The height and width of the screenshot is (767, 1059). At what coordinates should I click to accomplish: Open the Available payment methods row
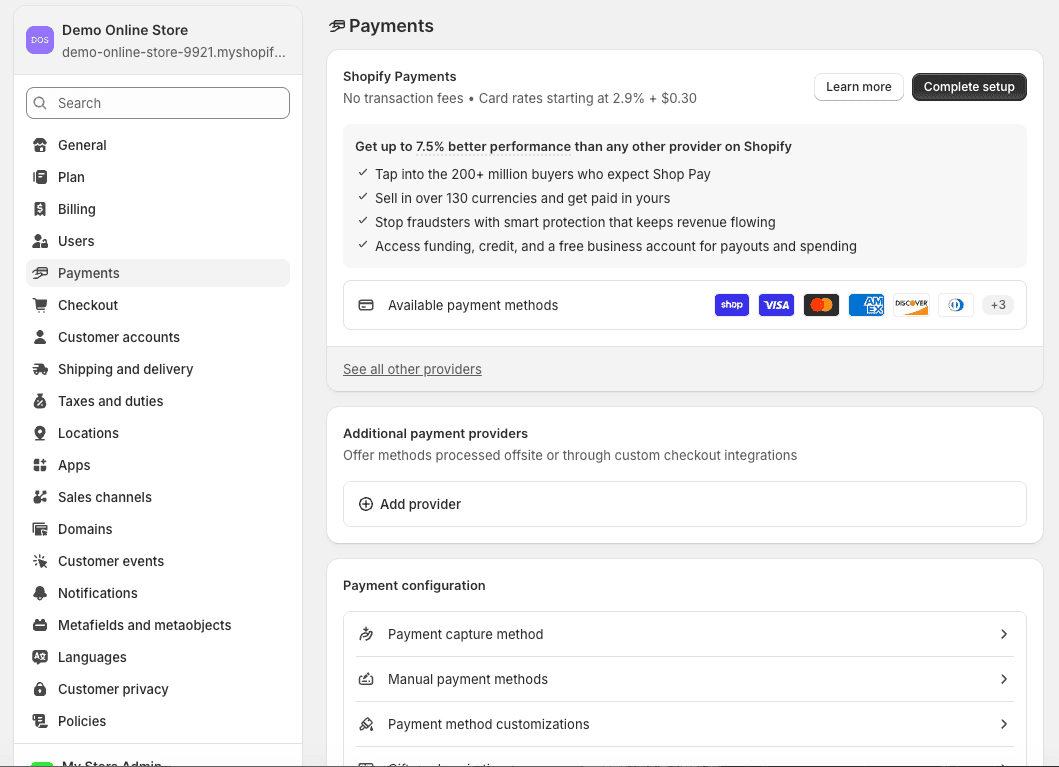pos(685,305)
